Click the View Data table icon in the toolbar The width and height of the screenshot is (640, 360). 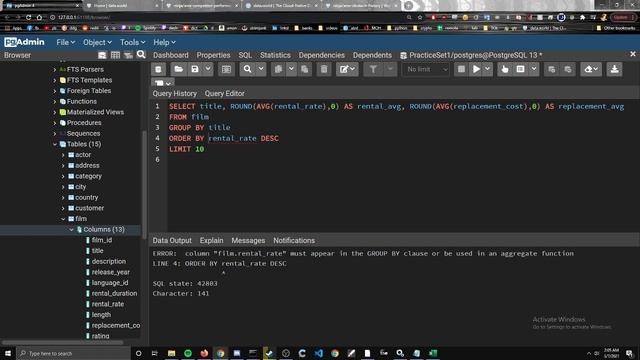click(226, 69)
